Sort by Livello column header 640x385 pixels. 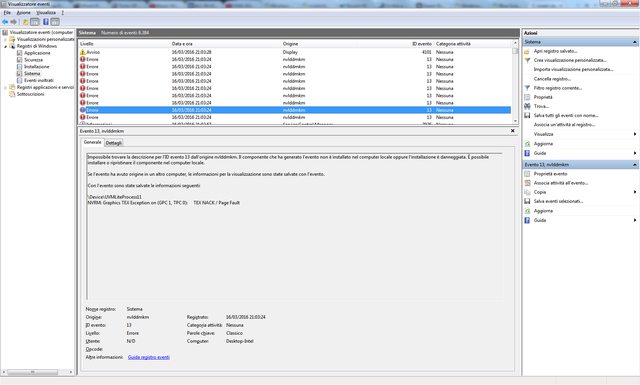click(x=124, y=44)
